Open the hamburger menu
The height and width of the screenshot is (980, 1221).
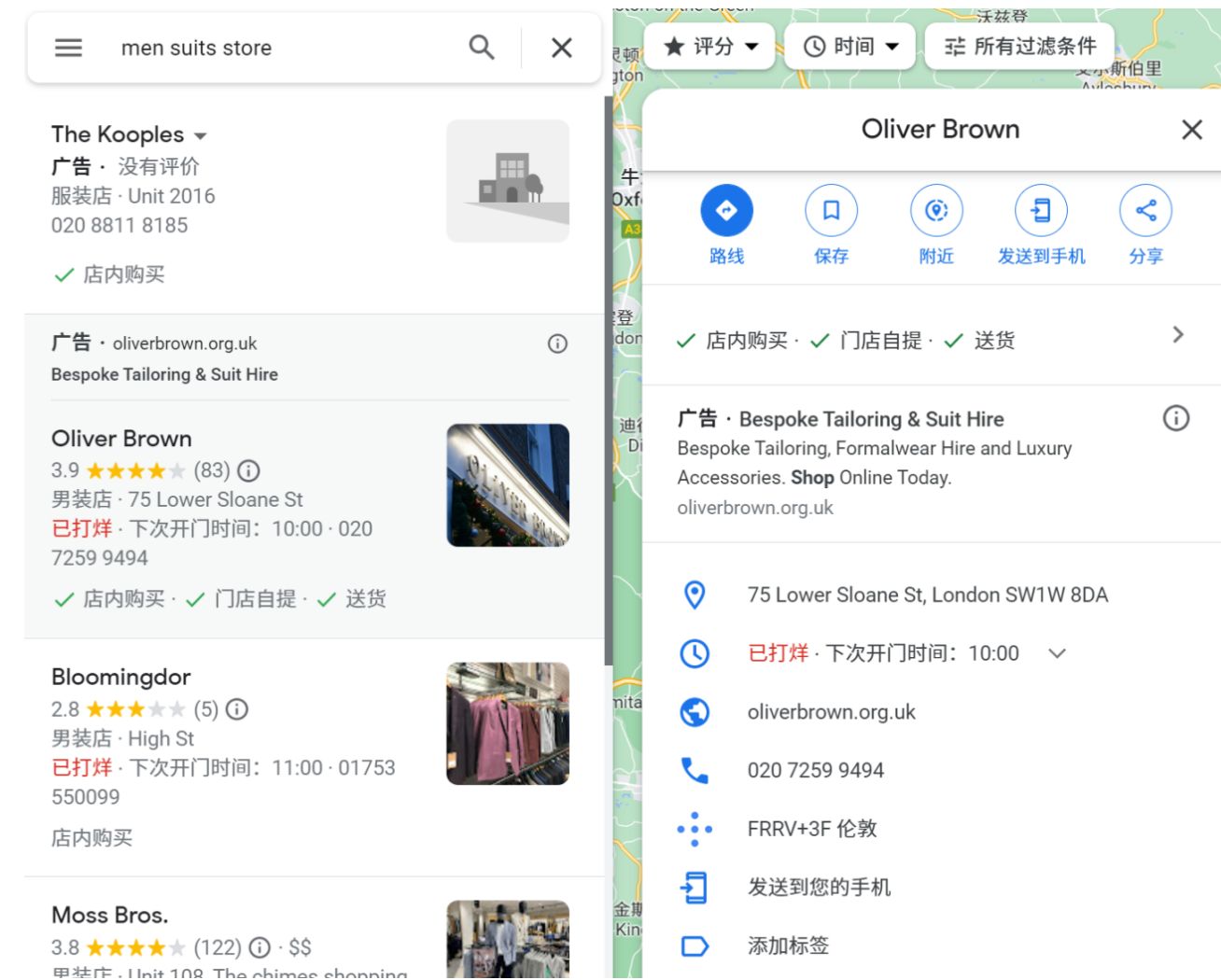click(68, 47)
